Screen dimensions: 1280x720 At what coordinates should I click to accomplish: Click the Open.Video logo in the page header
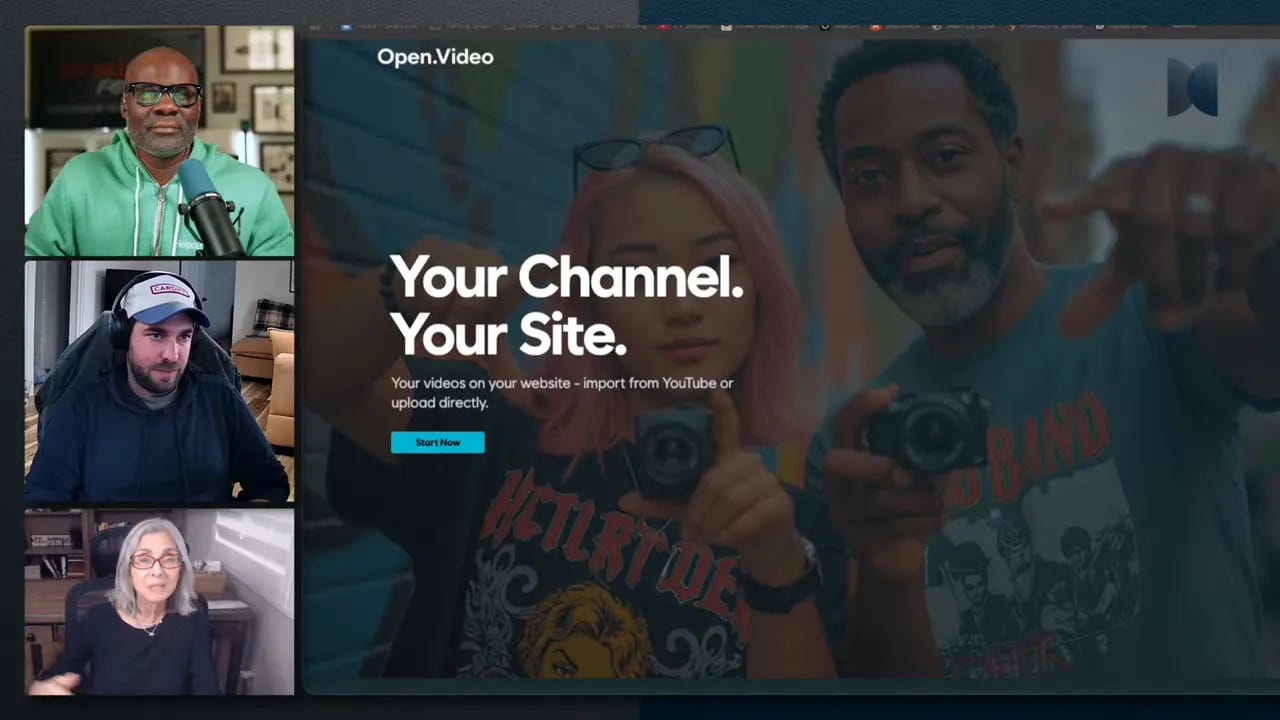click(x=434, y=57)
